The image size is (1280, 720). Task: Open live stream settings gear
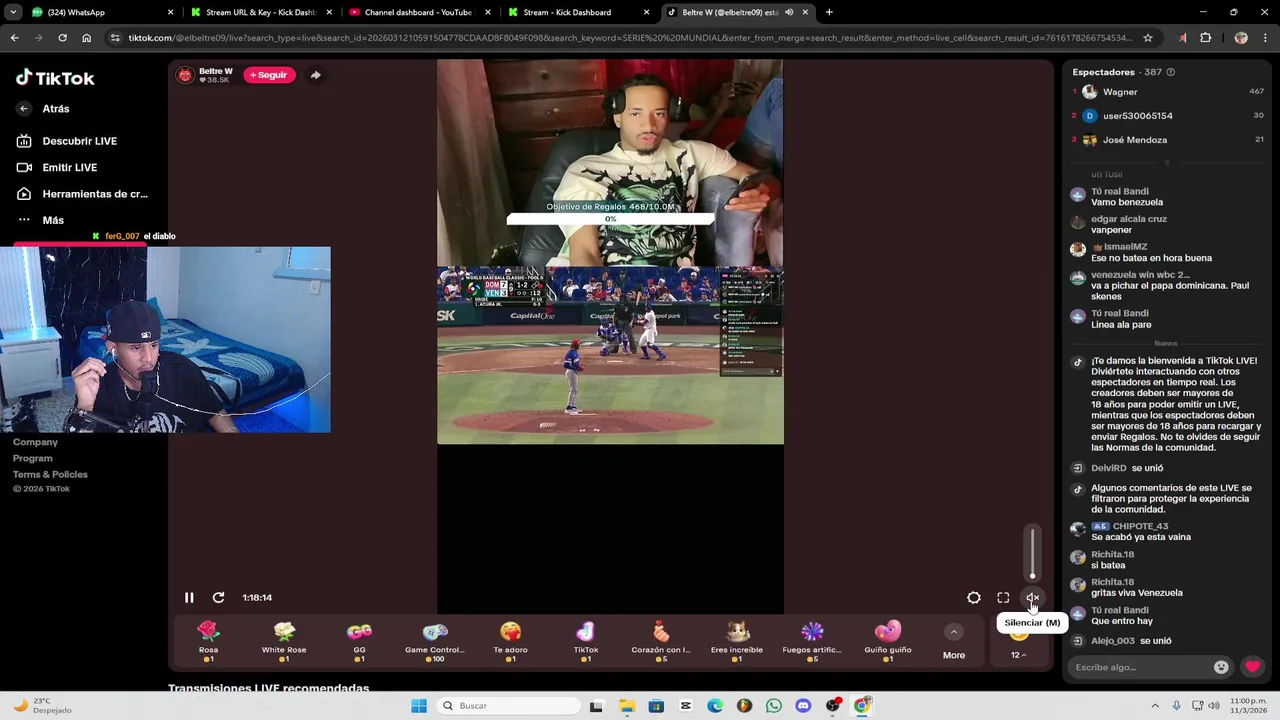click(x=974, y=598)
